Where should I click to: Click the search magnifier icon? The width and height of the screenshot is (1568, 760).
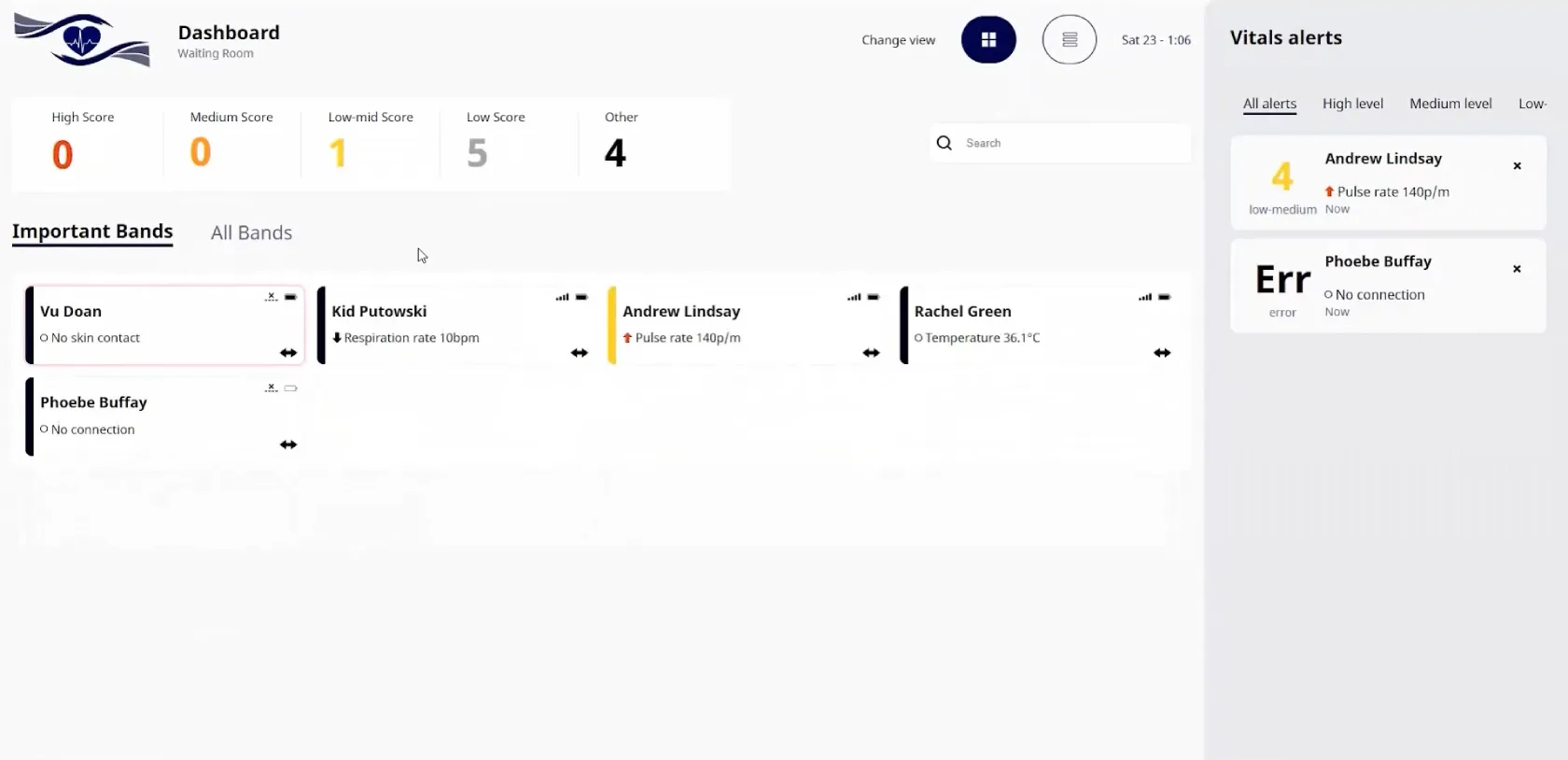(x=945, y=143)
